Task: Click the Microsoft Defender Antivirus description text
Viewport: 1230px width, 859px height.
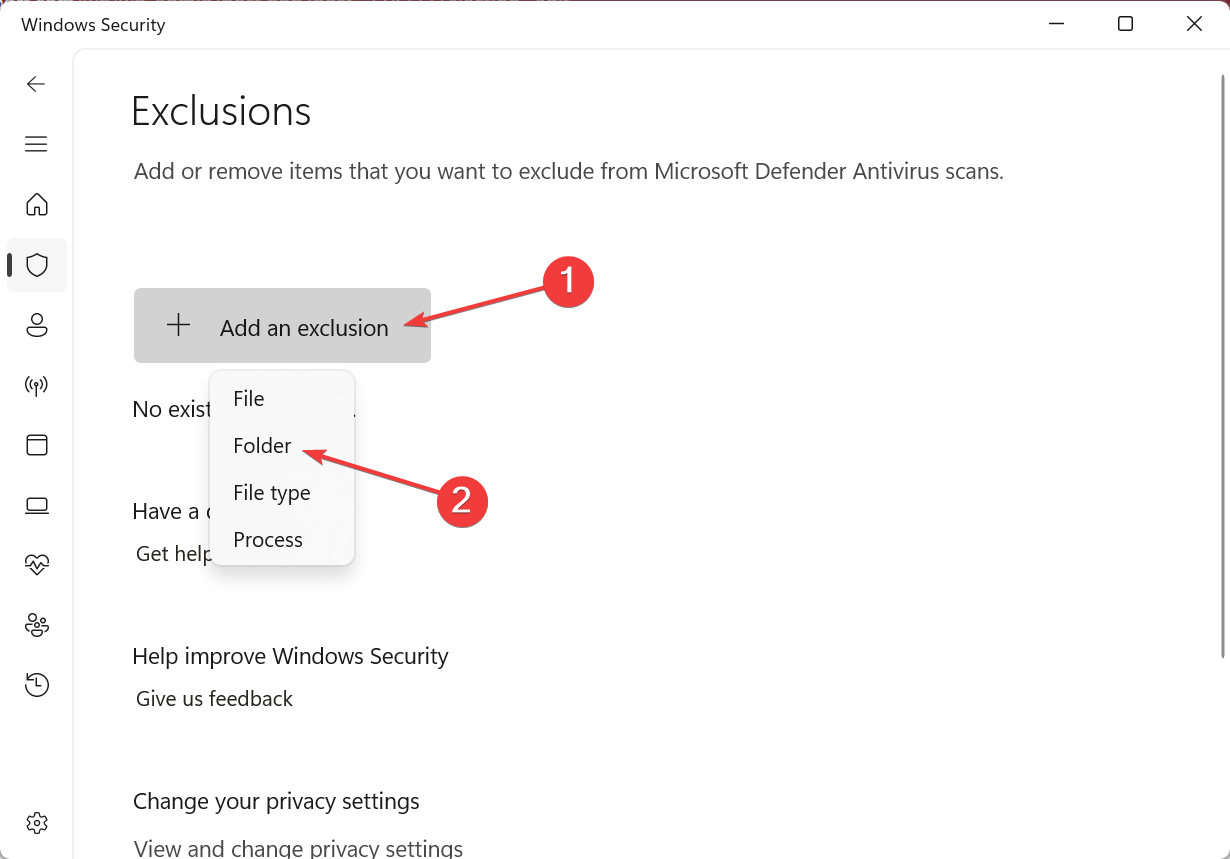Action: click(569, 171)
